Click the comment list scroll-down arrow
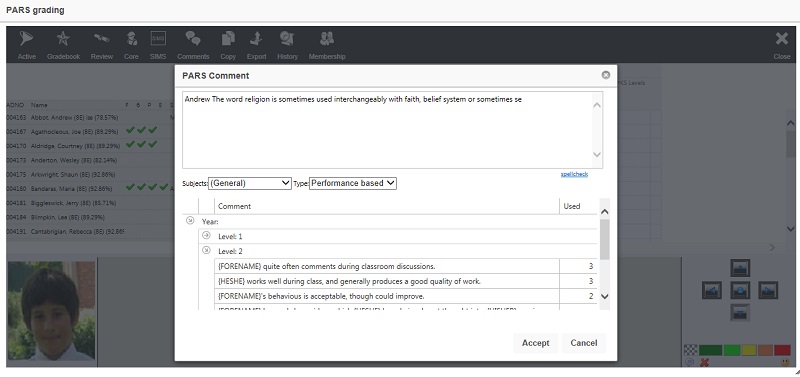 (x=605, y=296)
